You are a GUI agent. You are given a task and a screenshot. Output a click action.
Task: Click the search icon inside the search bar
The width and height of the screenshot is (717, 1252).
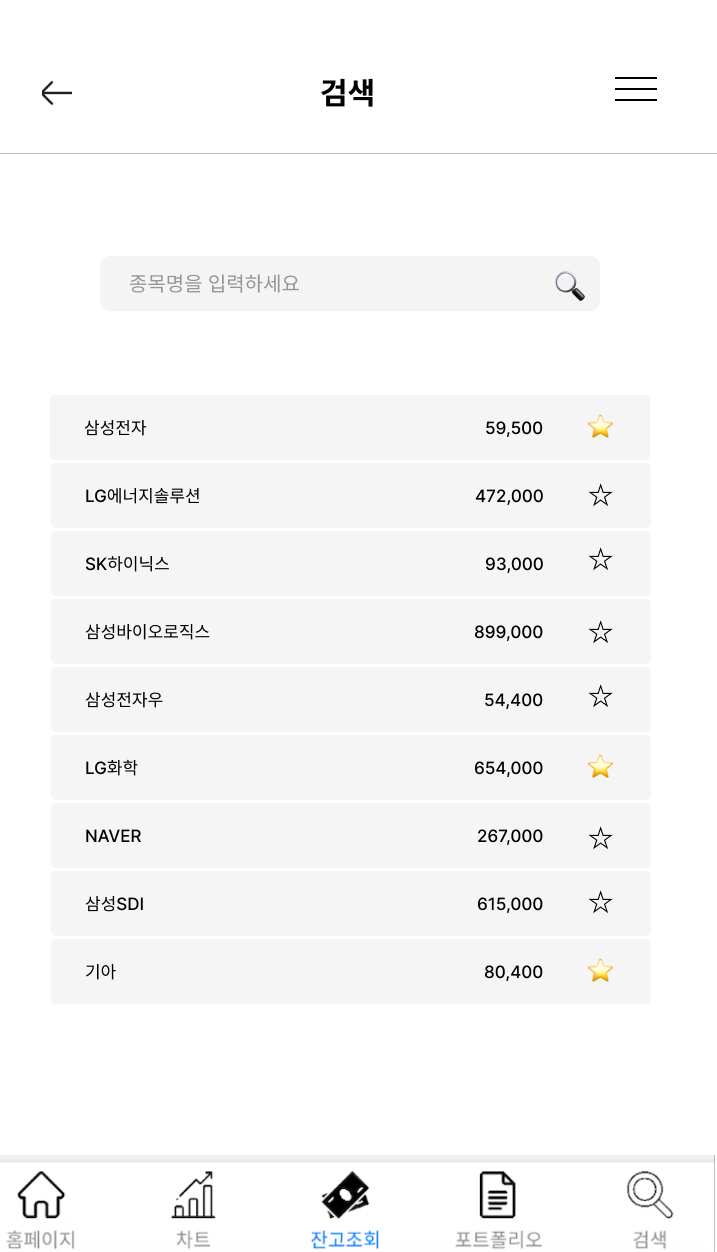pos(568,284)
